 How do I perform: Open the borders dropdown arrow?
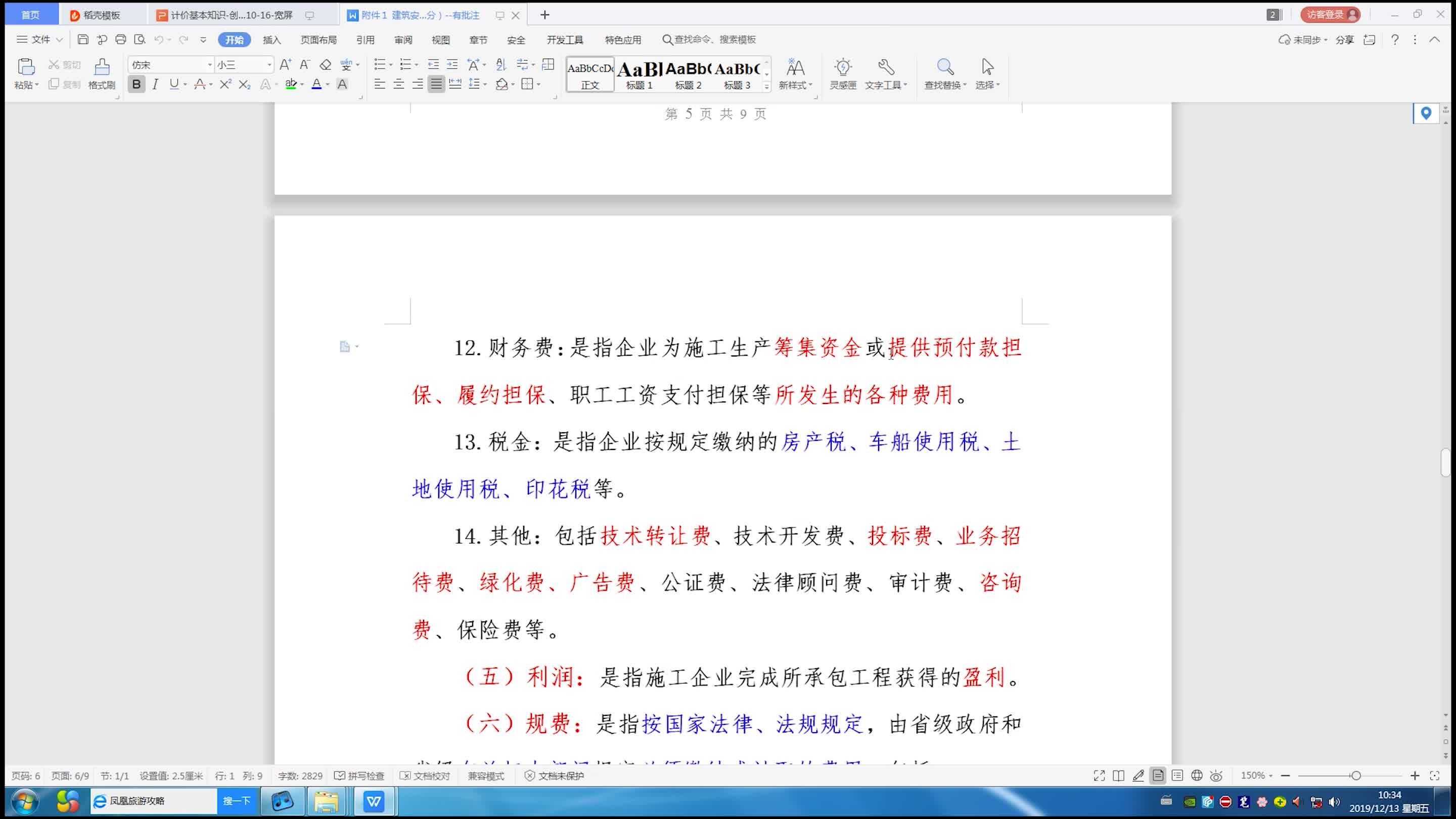click(538, 85)
